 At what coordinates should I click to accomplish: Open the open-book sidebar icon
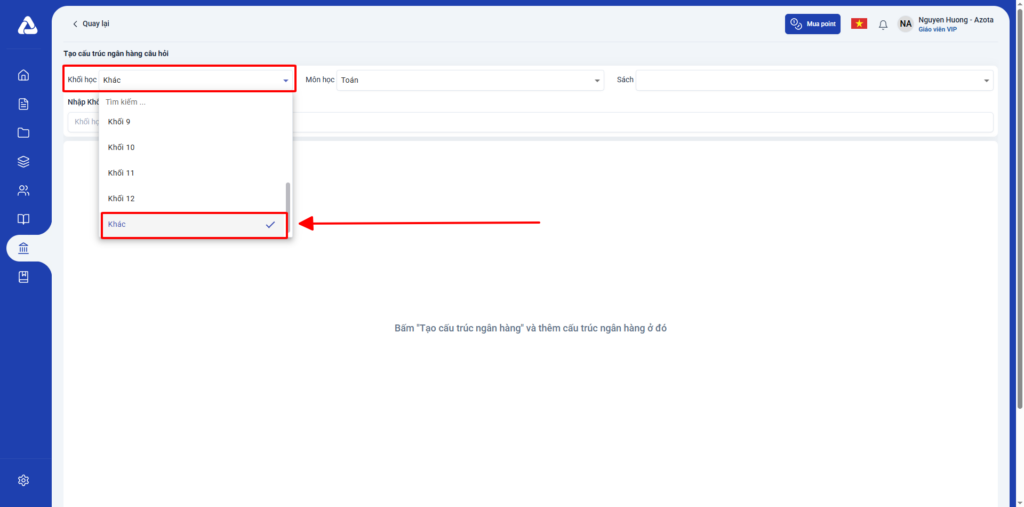(x=24, y=219)
